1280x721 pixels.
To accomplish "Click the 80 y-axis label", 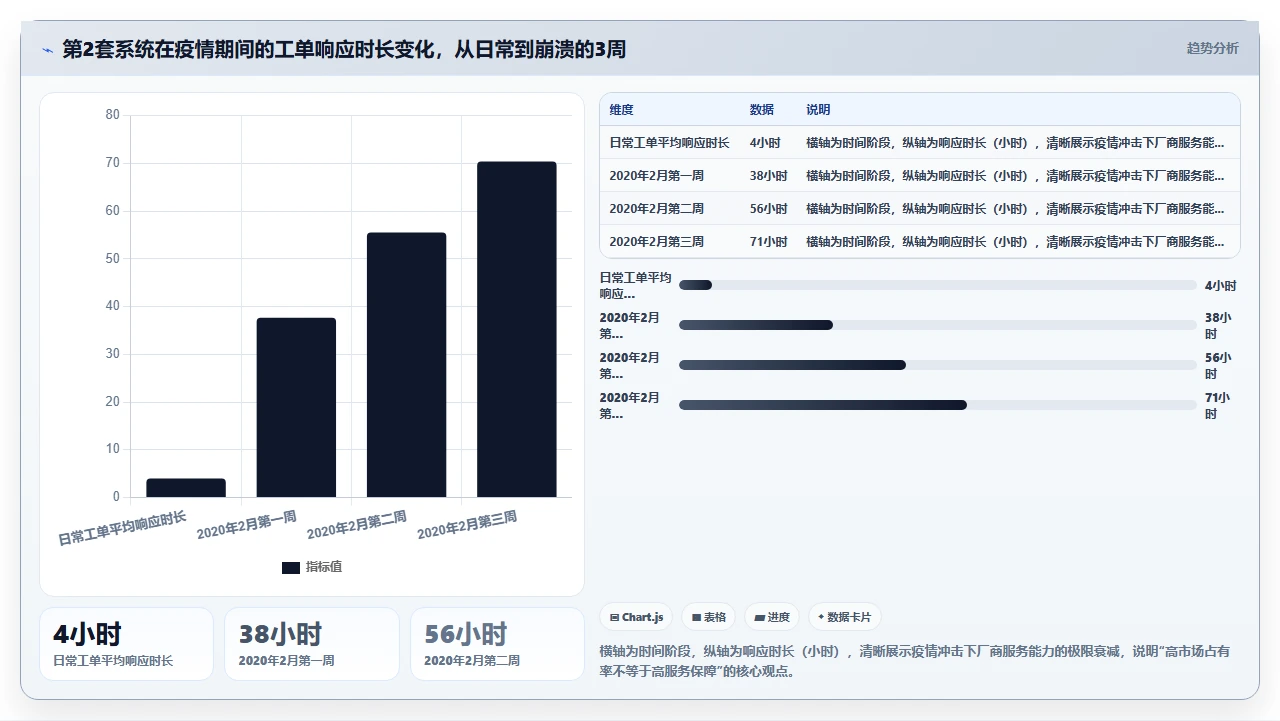I will pyautogui.click(x=112, y=115).
